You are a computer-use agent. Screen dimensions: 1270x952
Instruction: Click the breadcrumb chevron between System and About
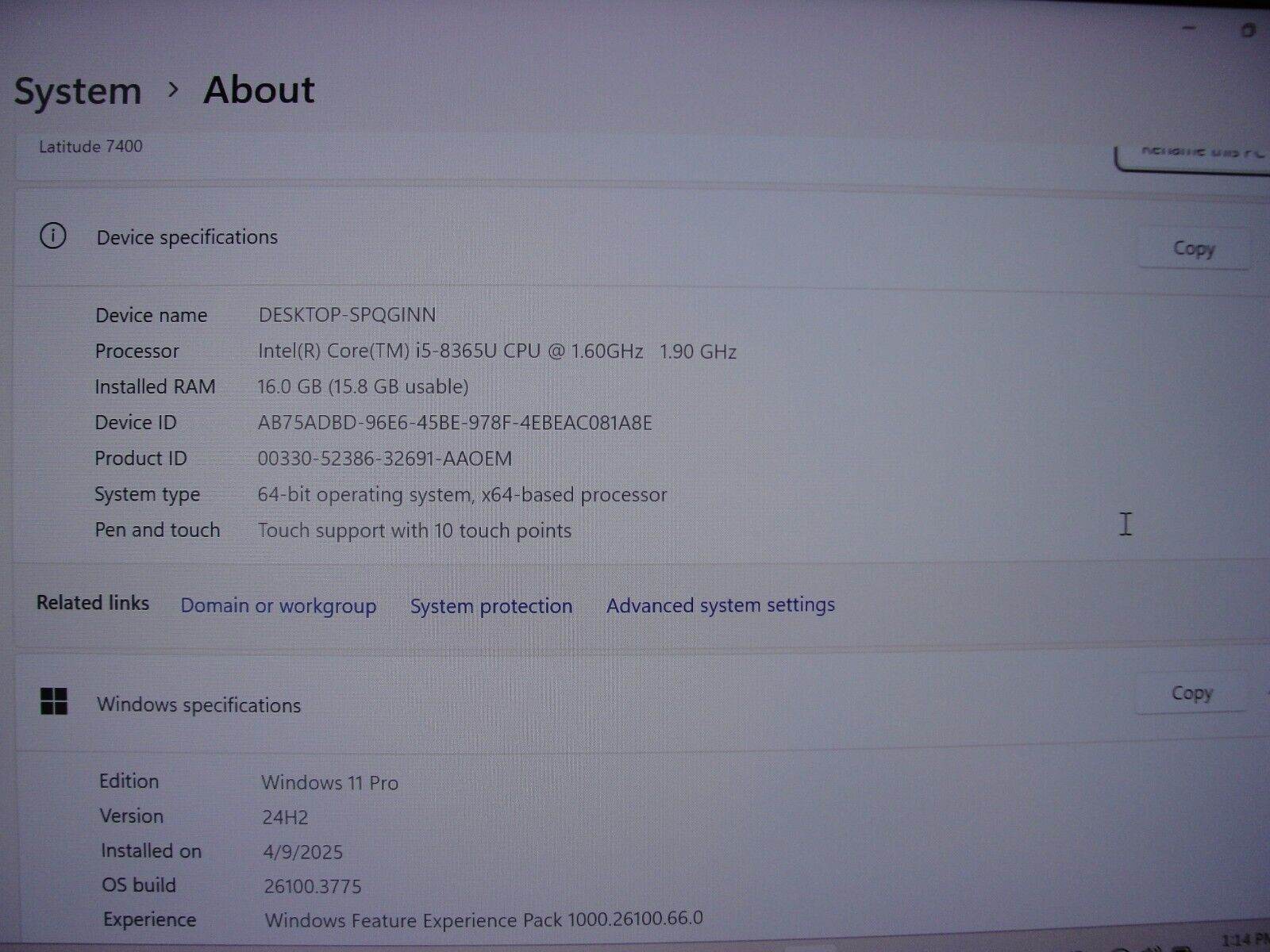click(x=173, y=90)
